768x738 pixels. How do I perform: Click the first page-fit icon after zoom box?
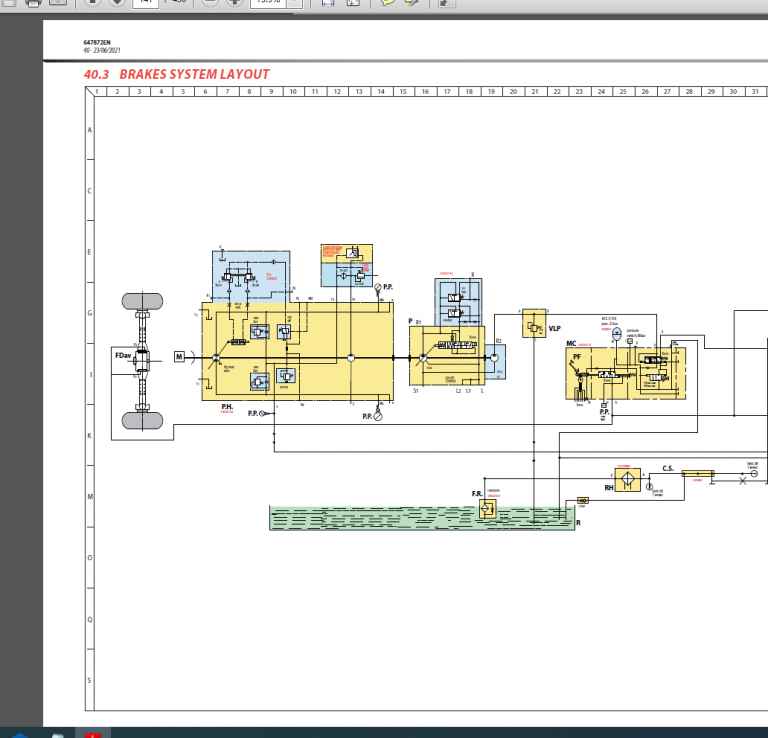[x=329, y=3]
